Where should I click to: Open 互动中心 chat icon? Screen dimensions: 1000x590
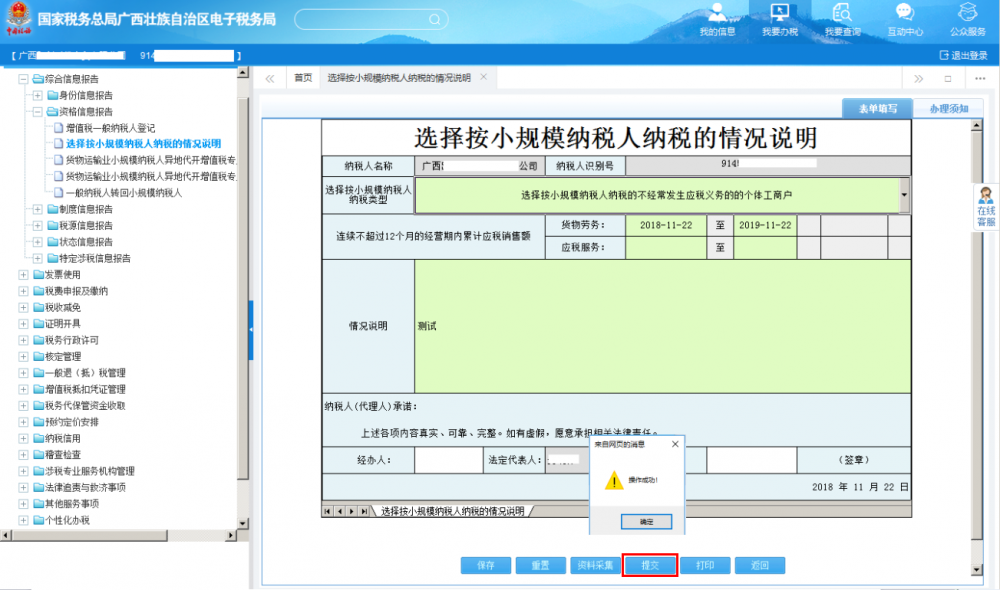(904, 13)
